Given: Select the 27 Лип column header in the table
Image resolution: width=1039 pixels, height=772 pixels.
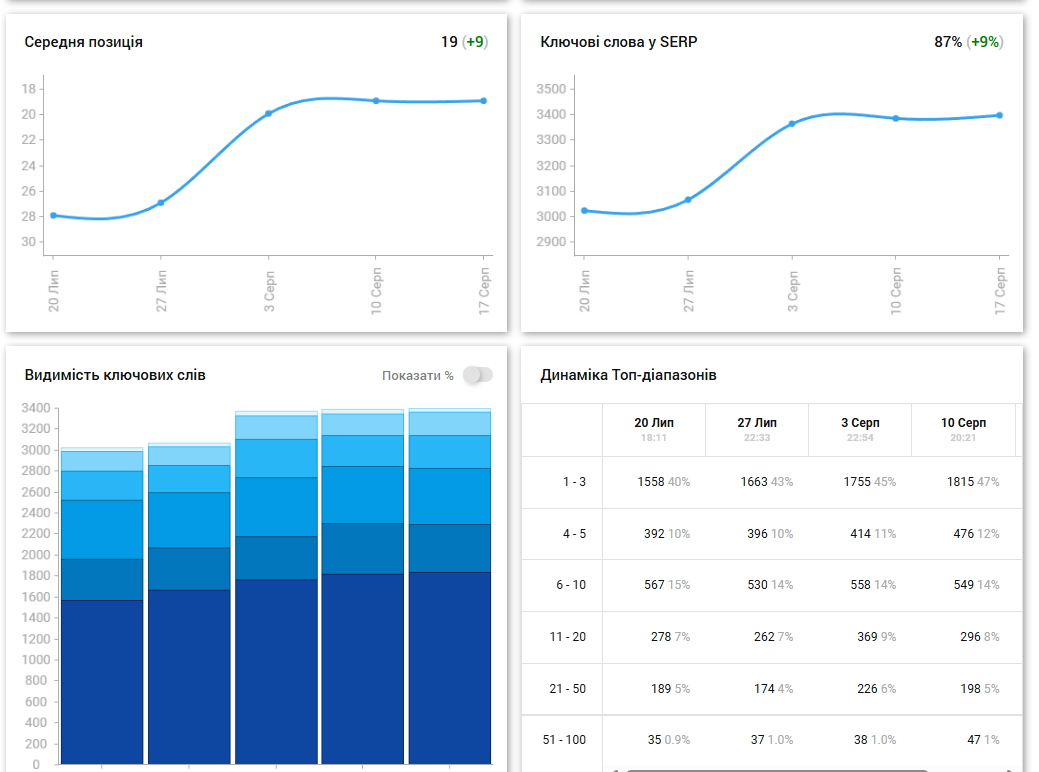Looking at the screenshot, I should click(757, 429).
